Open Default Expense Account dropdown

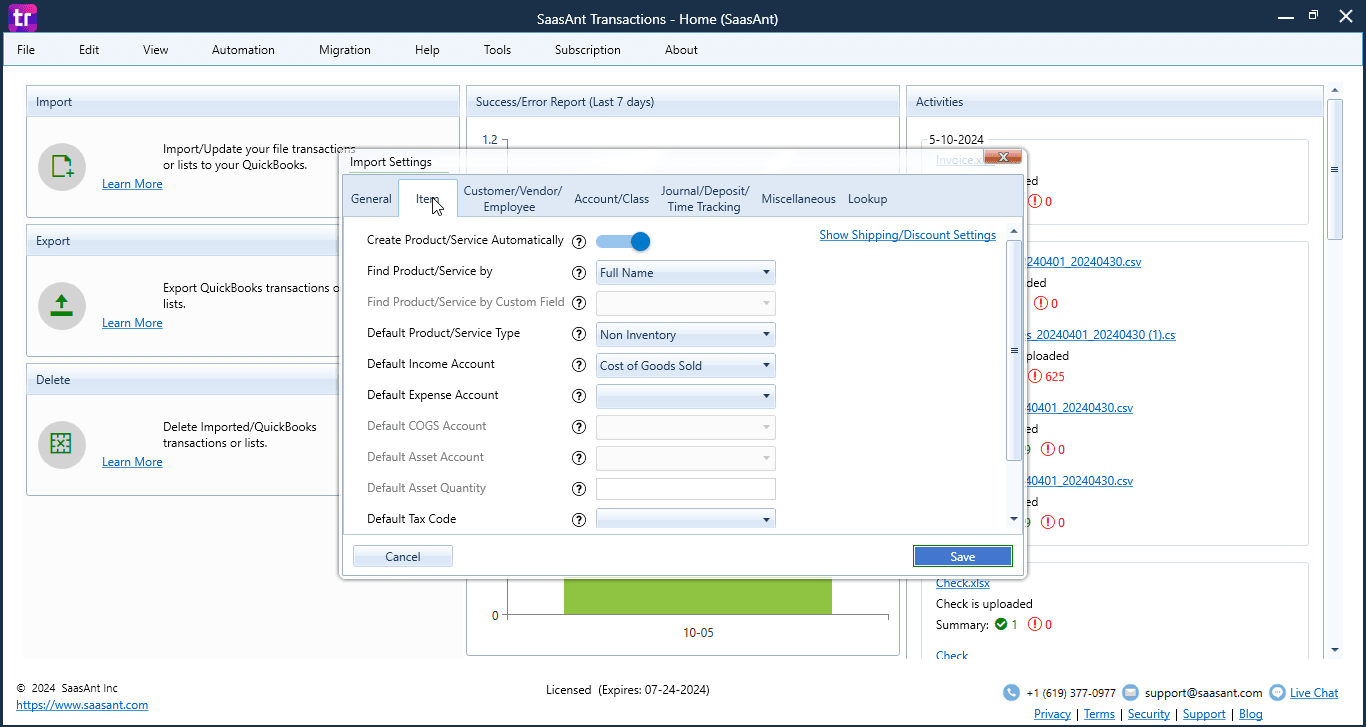pyautogui.click(x=686, y=396)
